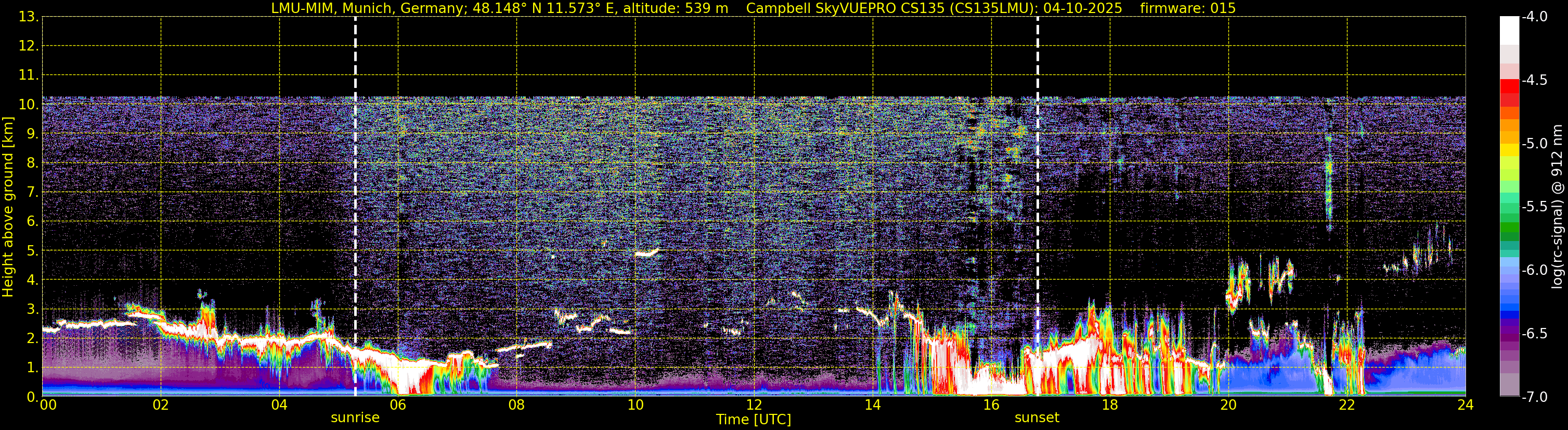Click the -7.0 label on the colorbar
This screenshot has height=430, width=1568.
pos(1535,397)
